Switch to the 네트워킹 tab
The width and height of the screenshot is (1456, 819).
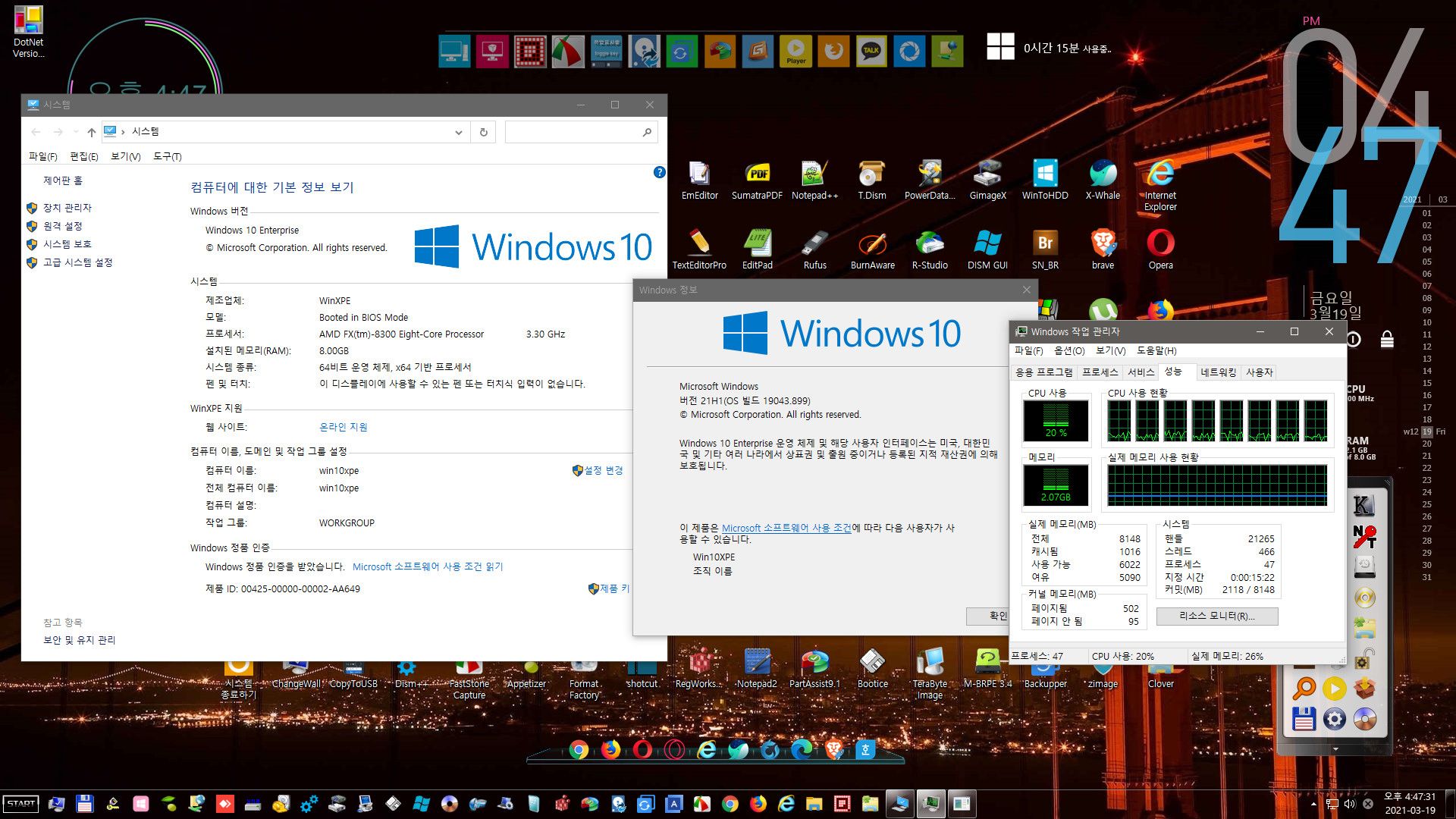(1218, 372)
